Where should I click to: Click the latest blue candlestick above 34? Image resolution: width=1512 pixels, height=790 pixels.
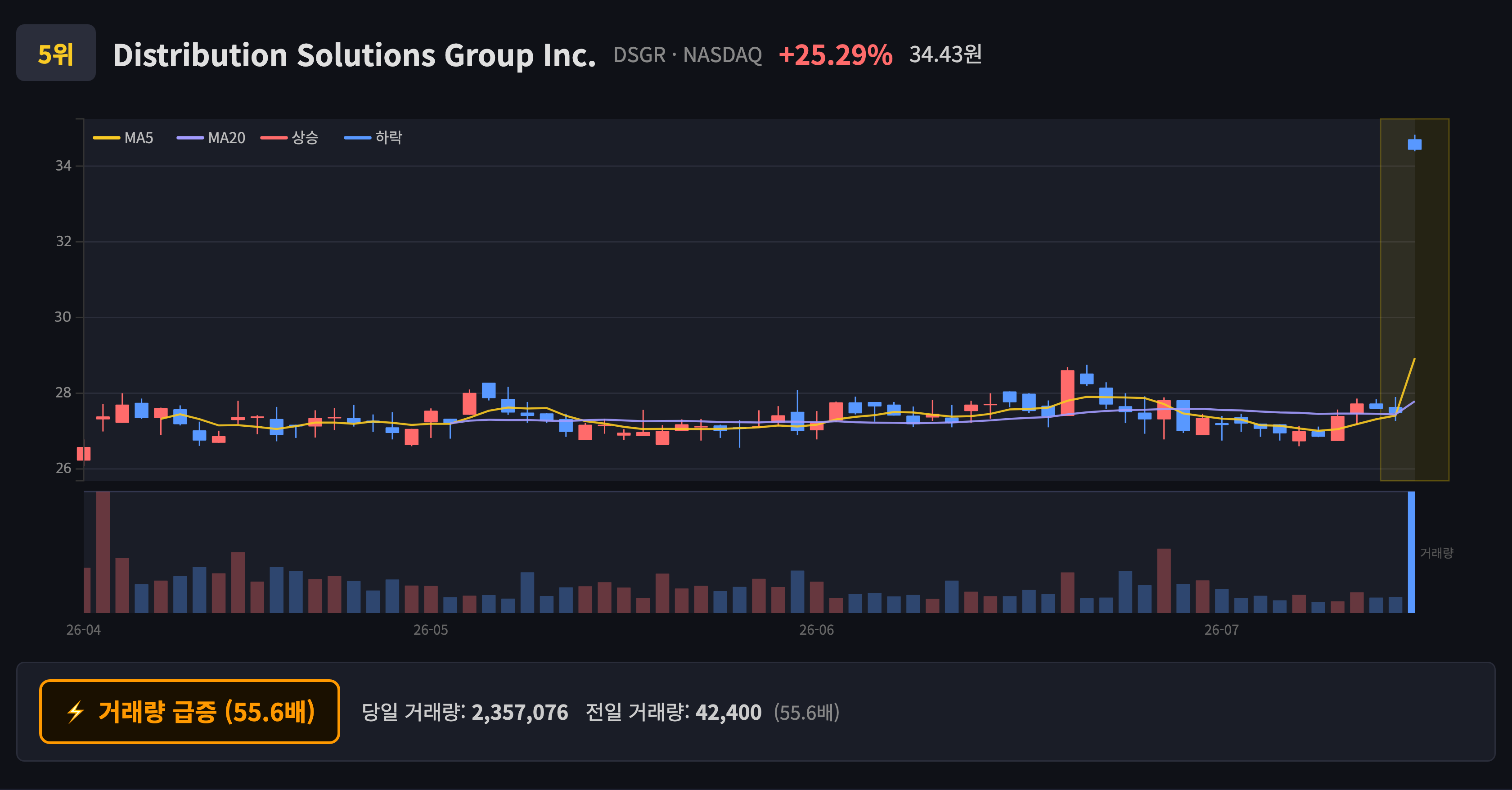pyautogui.click(x=1414, y=144)
